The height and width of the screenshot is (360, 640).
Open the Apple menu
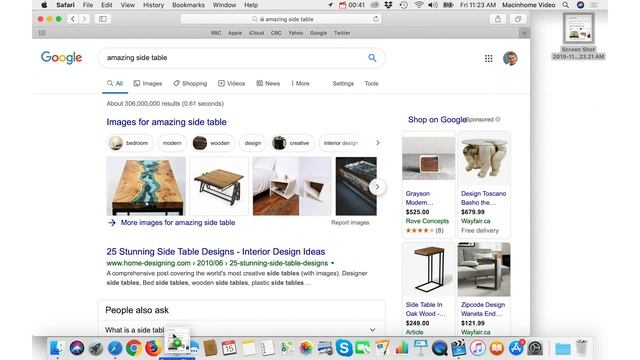[44, 5]
